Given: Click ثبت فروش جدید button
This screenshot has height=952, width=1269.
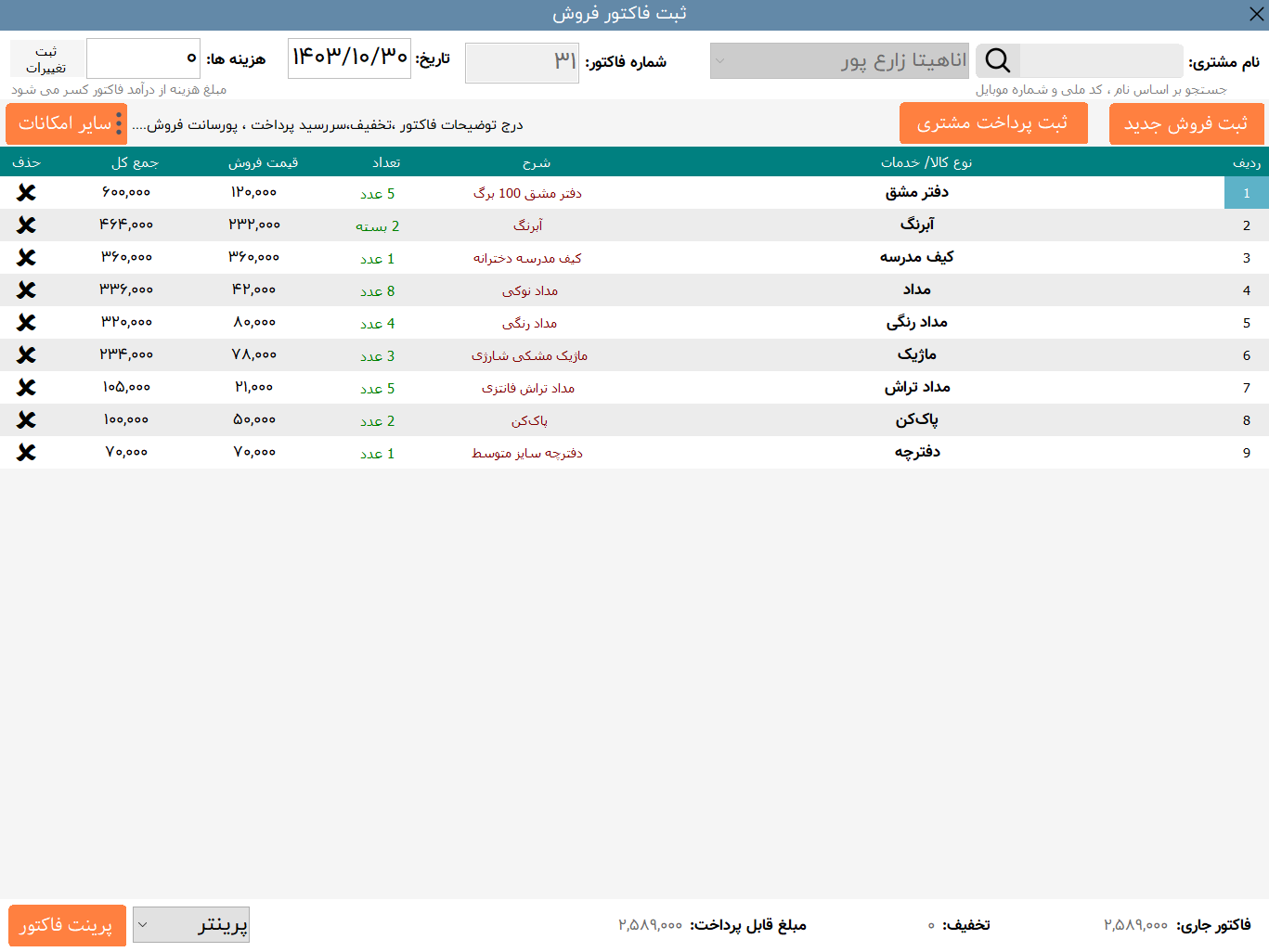Looking at the screenshot, I should click(1186, 123).
